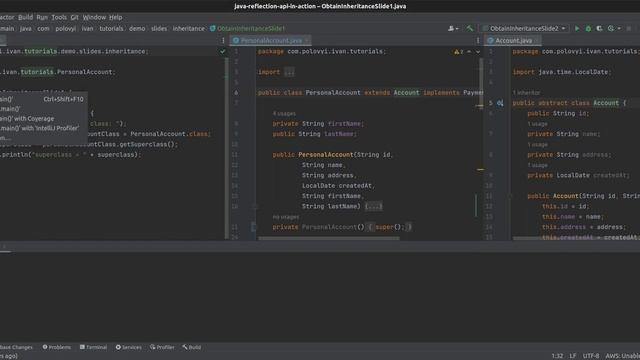This screenshot has width=640, height=360.
Task: Expand the folded '{ super(); }' private constructor
Action: pyautogui.click(x=390, y=227)
